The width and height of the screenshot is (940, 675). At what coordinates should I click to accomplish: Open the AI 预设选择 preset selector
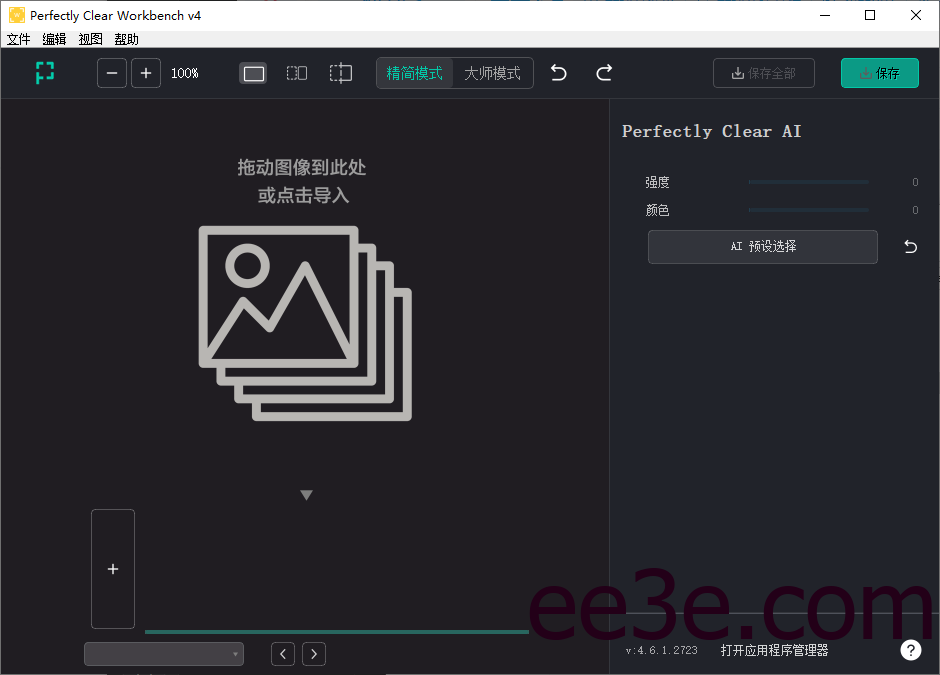762,246
